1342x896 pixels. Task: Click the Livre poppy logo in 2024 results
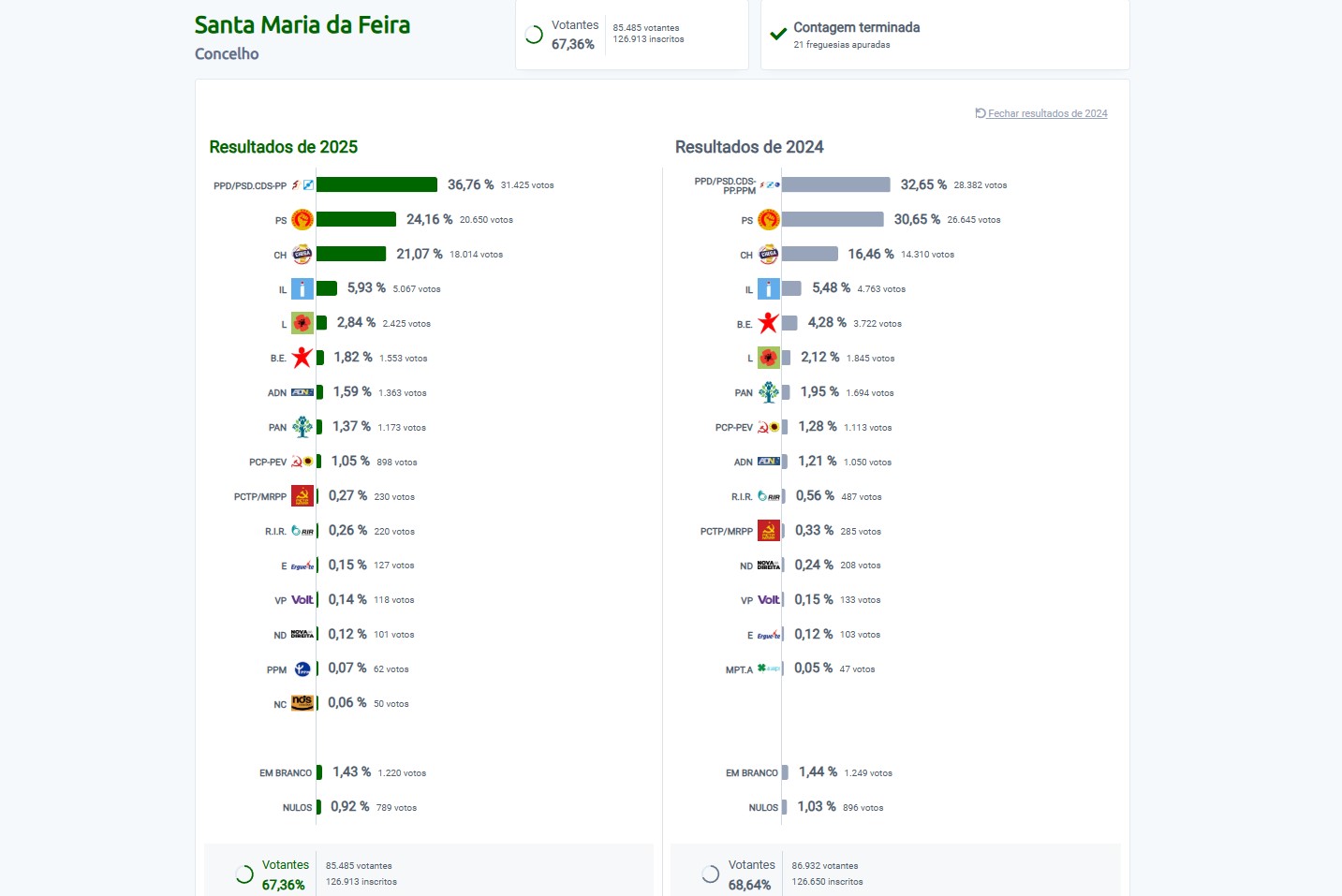(768, 358)
